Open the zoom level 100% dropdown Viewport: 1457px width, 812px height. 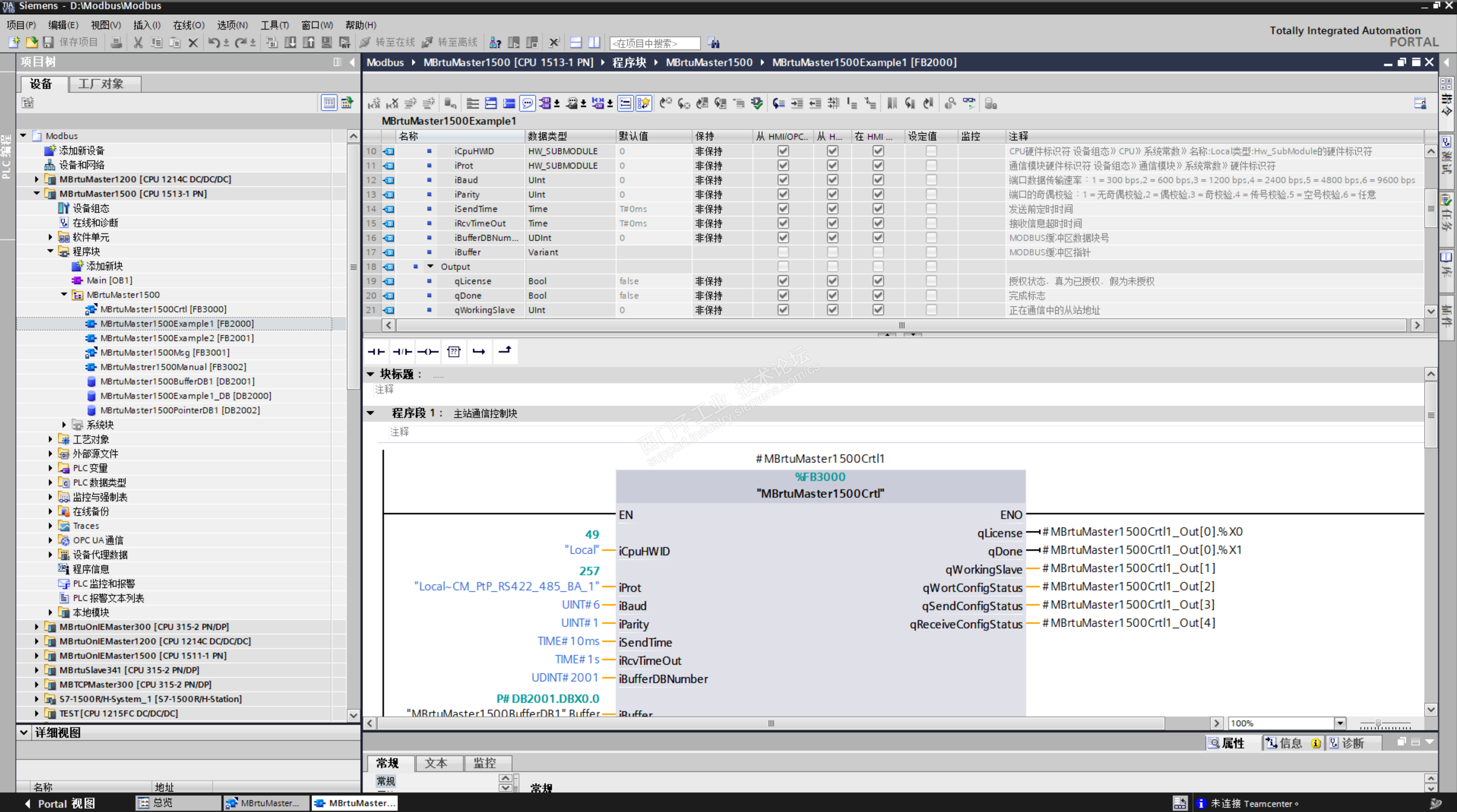pyautogui.click(x=1339, y=723)
